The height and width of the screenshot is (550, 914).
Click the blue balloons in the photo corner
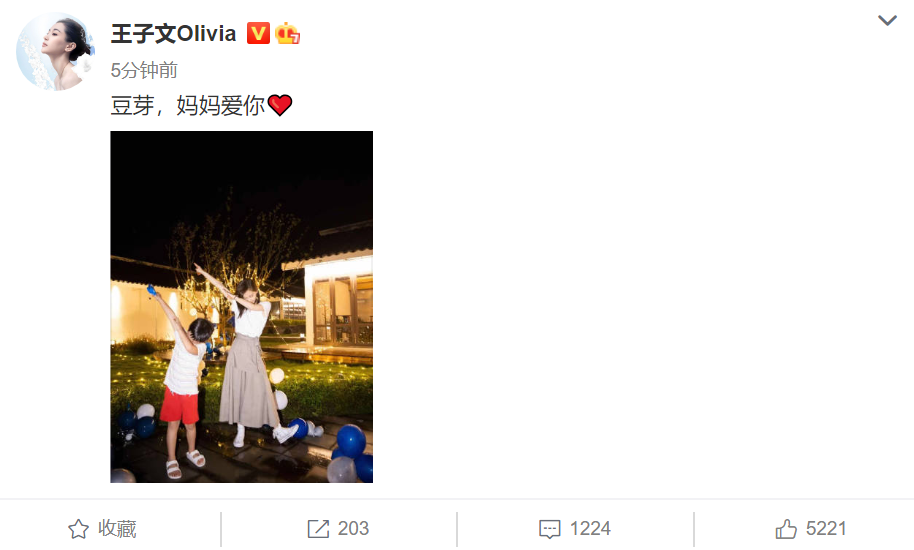pos(352,454)
